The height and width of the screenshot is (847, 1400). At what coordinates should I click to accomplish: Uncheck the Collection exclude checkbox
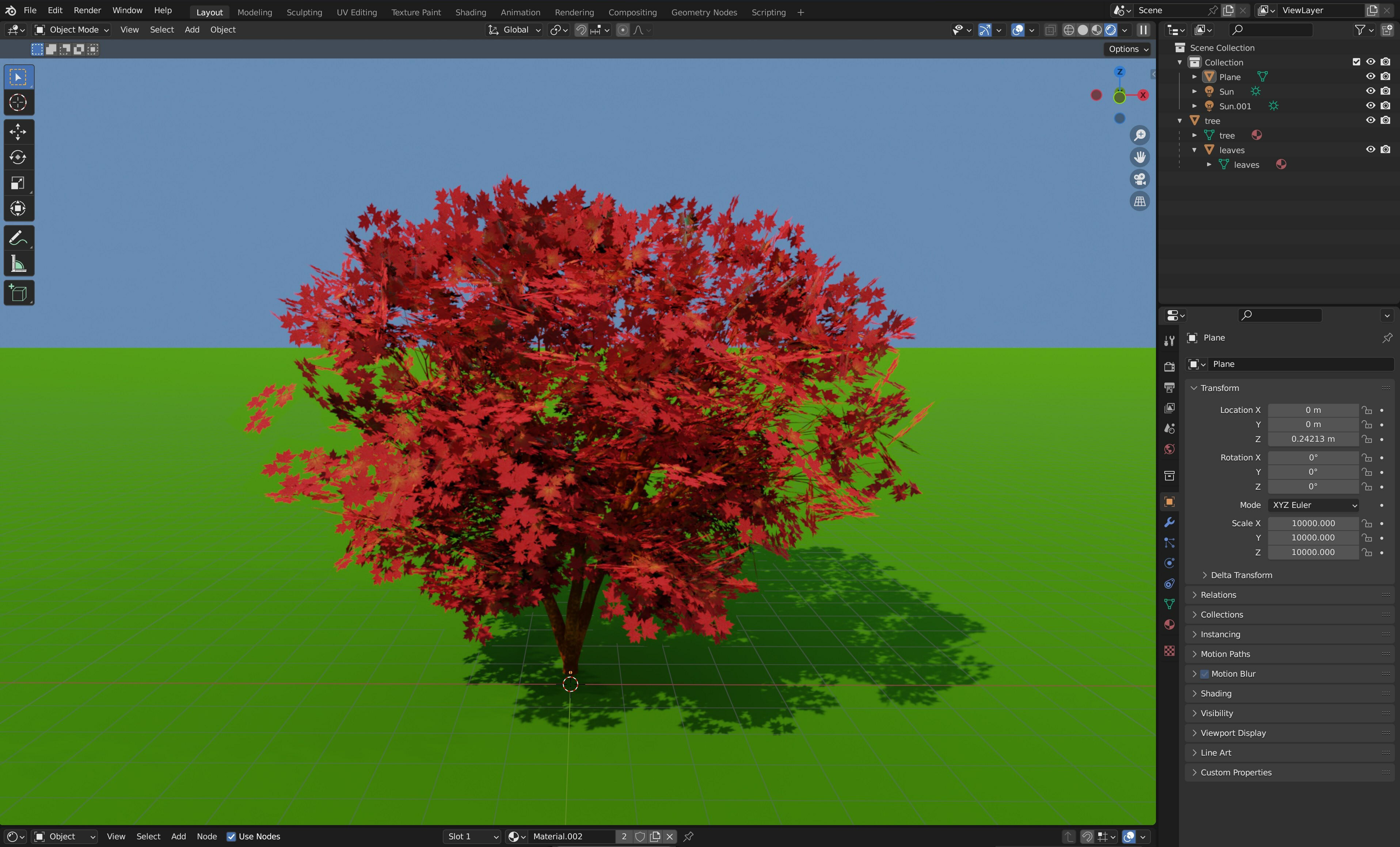(1356, 62)
